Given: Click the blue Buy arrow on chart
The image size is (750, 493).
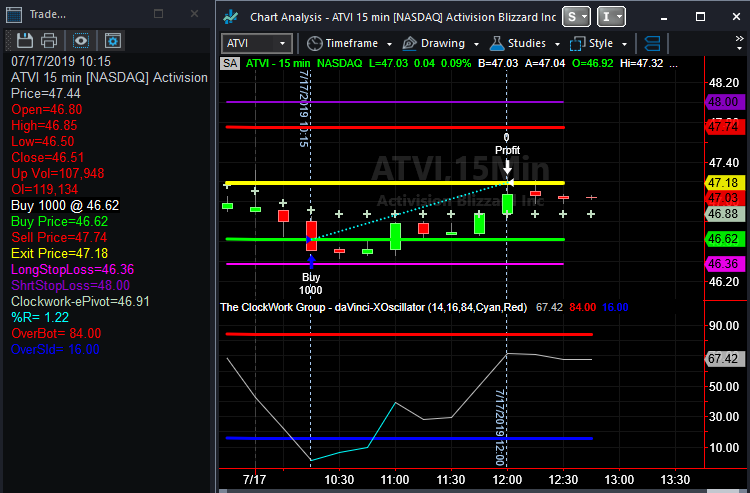Looking at the screenshot, I should (x=311, y=262).
